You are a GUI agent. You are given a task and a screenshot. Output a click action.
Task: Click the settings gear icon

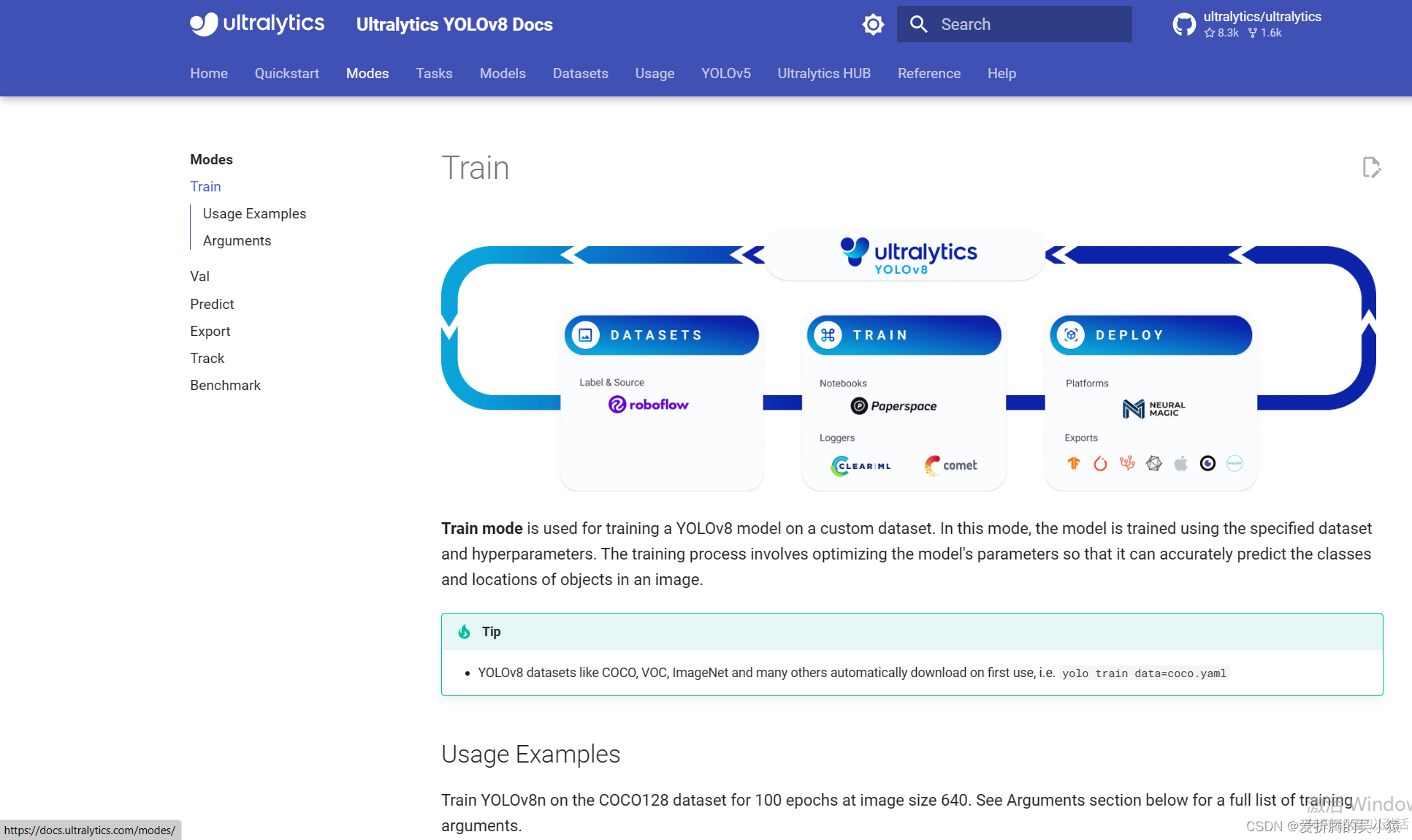point(873,25)
